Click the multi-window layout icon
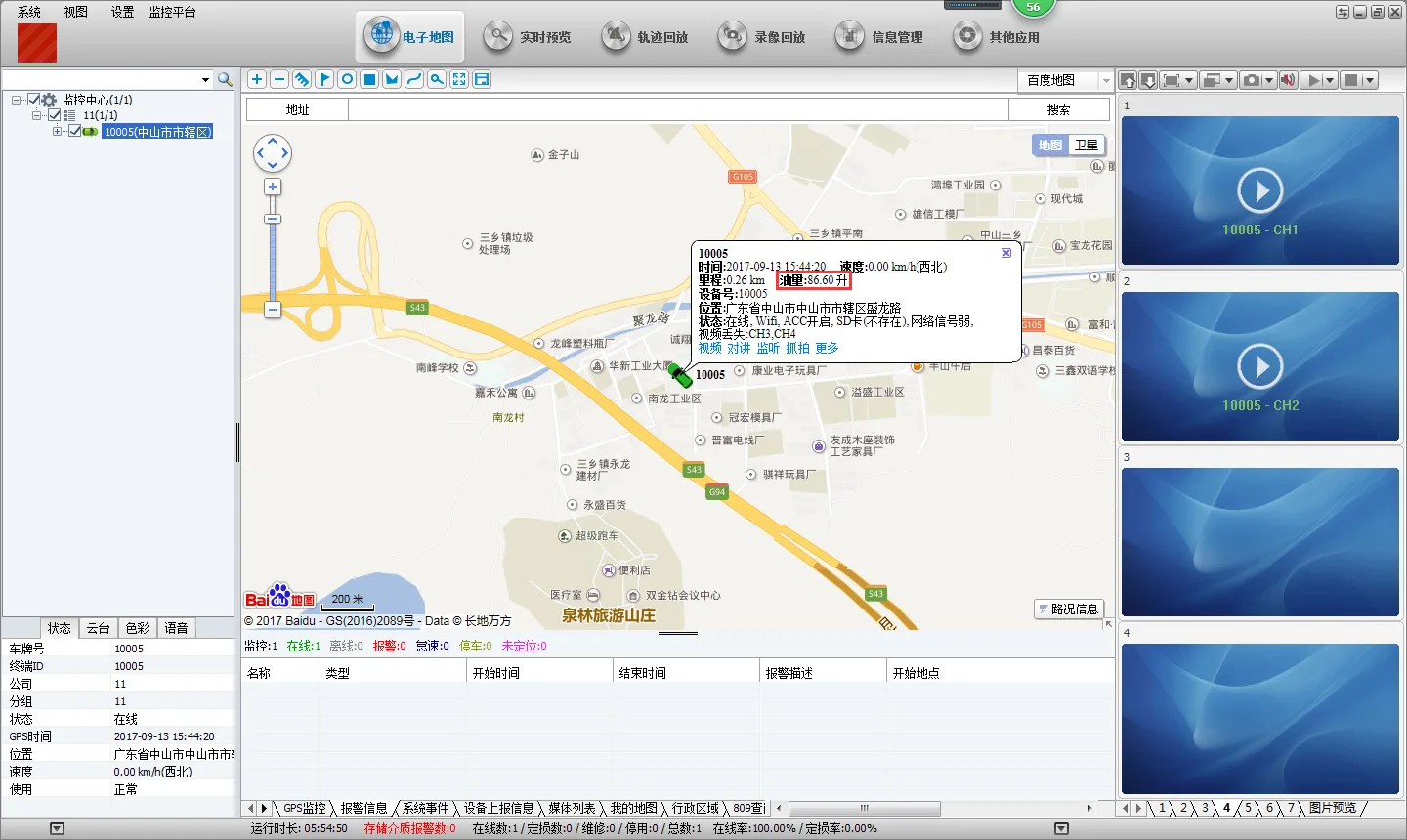1407x840 pixels. click(x=1212, y=80)
